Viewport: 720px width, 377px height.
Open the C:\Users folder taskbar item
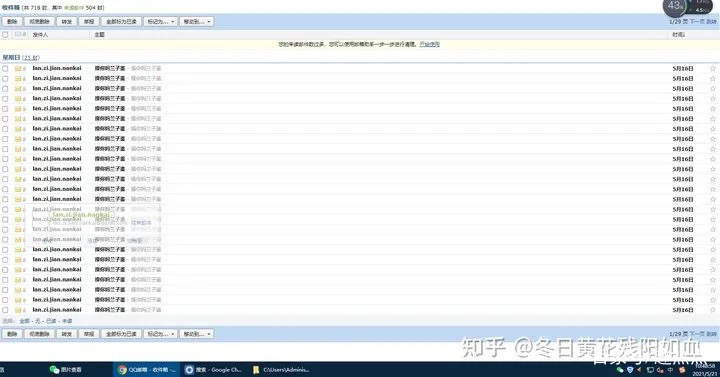point(281,370)
